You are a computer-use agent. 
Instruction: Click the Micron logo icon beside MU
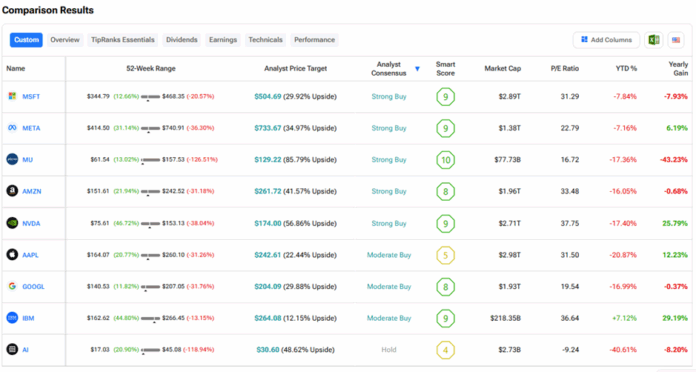point(12,159)
